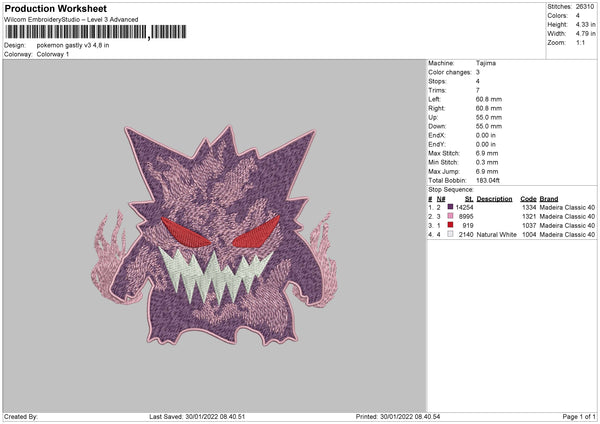Screen dimensions: 600x424
Task: Click the Description column header
Action: coord(494,198)
